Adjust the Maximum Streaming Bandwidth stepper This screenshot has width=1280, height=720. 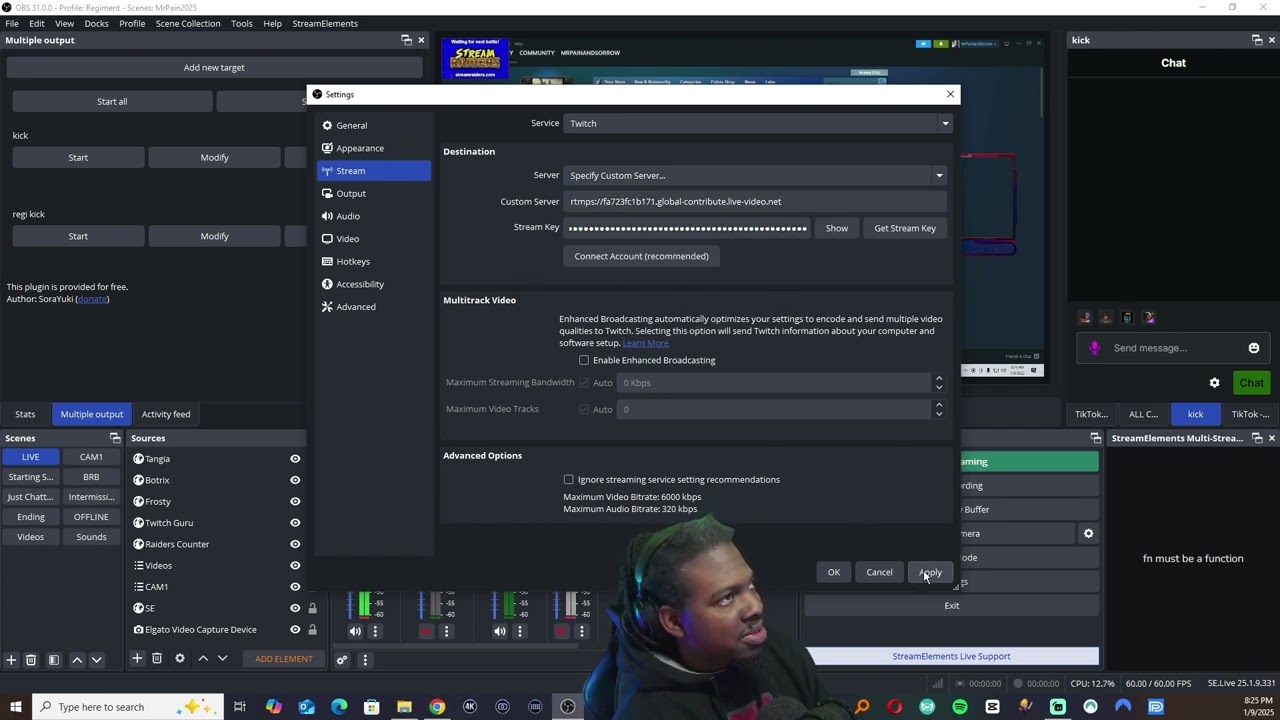938,383
